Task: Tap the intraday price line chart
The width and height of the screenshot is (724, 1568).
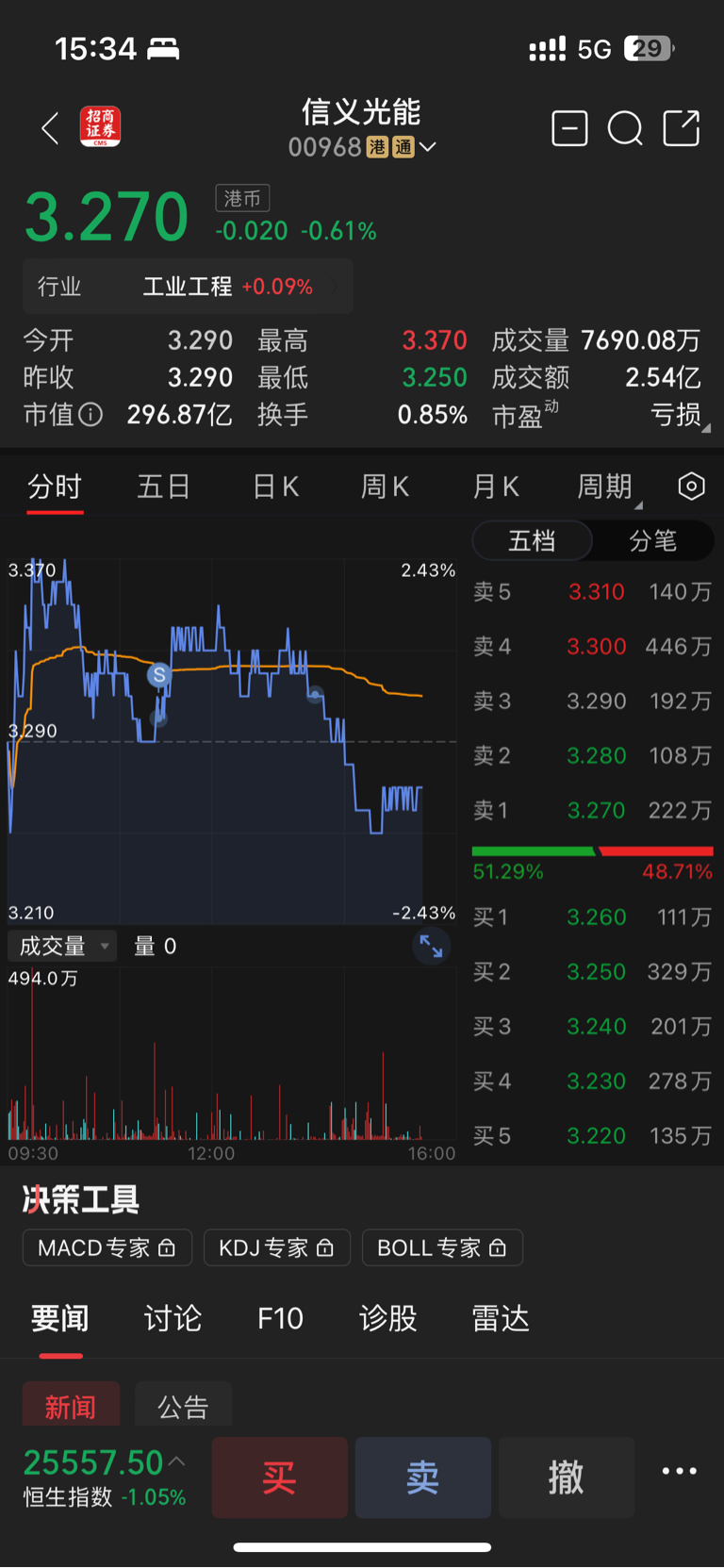Action: pos(232,740)
